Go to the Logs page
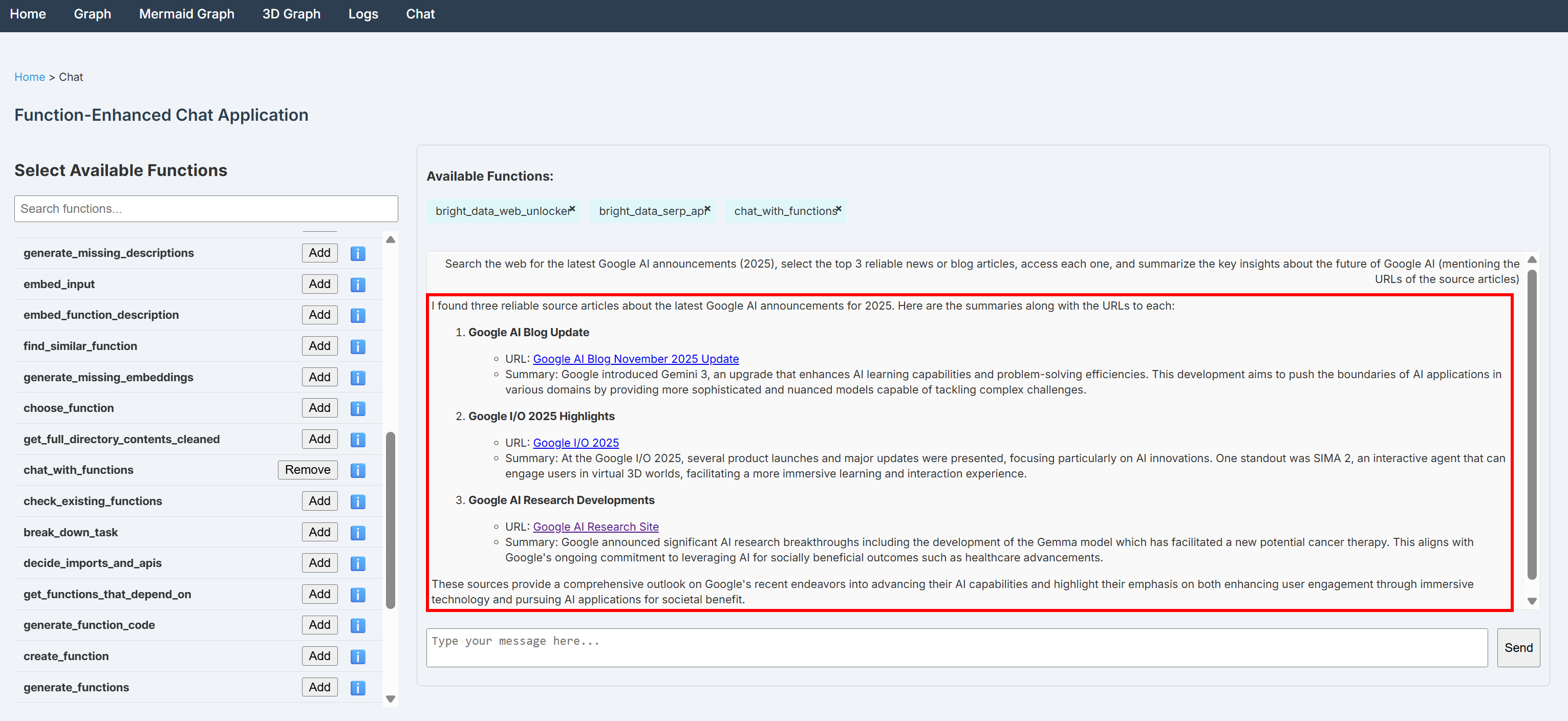The height and width of the screenshot is (721, 1568). [x=363, y=14]
